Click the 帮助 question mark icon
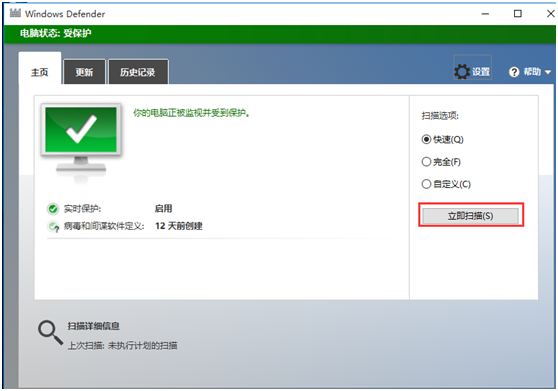558x391 pixels. tap(514, 72)
